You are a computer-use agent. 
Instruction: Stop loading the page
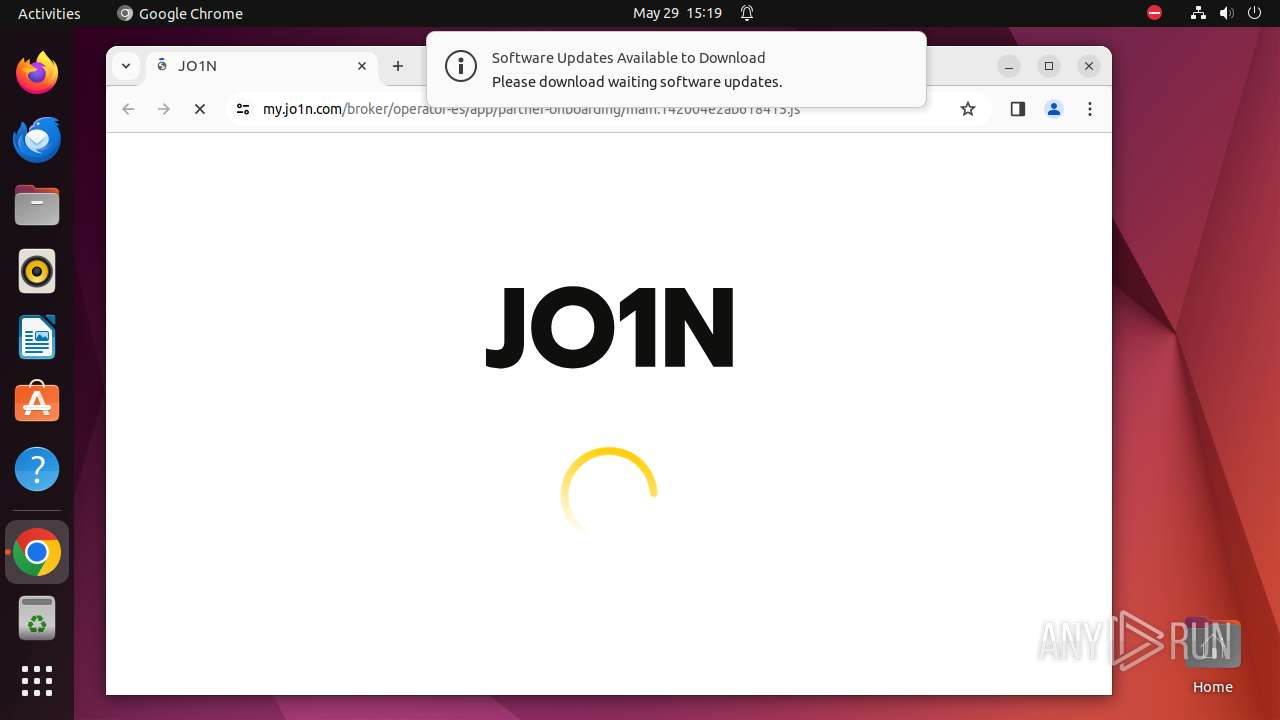point(200,109)
